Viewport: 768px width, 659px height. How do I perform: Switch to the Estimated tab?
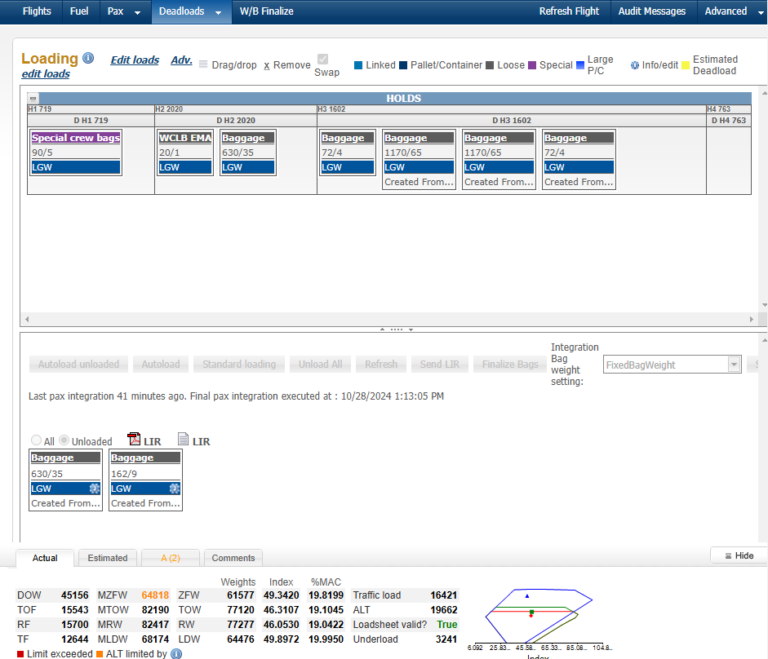[107, 558]
